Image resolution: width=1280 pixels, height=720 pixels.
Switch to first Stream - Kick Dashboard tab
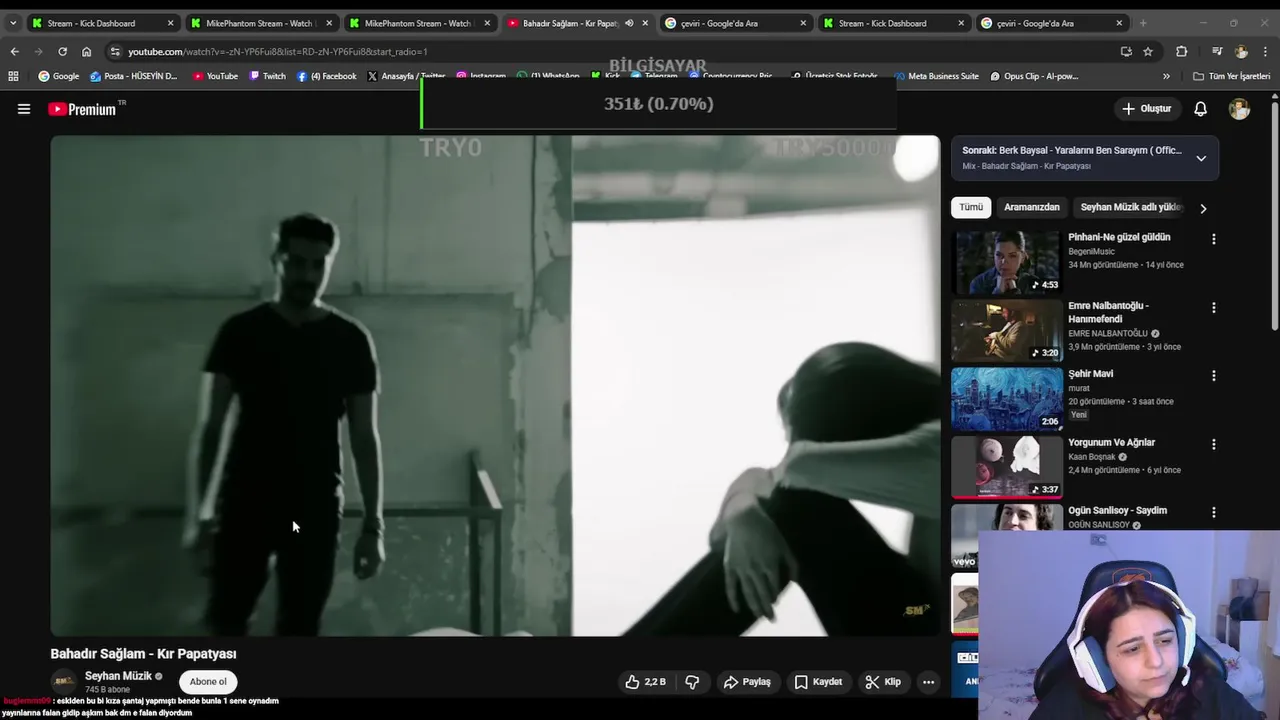coord(103,23)
